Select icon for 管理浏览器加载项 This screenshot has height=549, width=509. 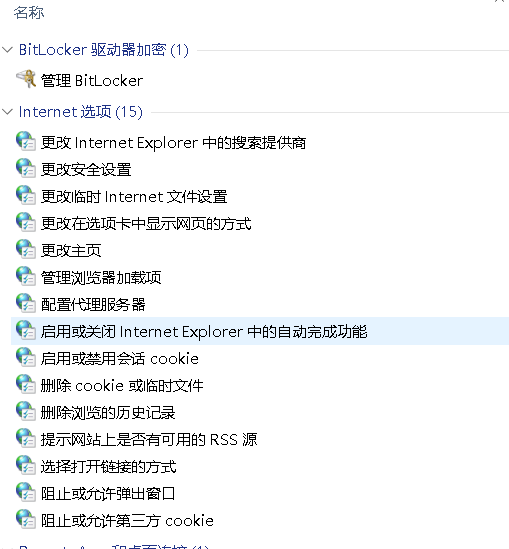pos(26,276)
